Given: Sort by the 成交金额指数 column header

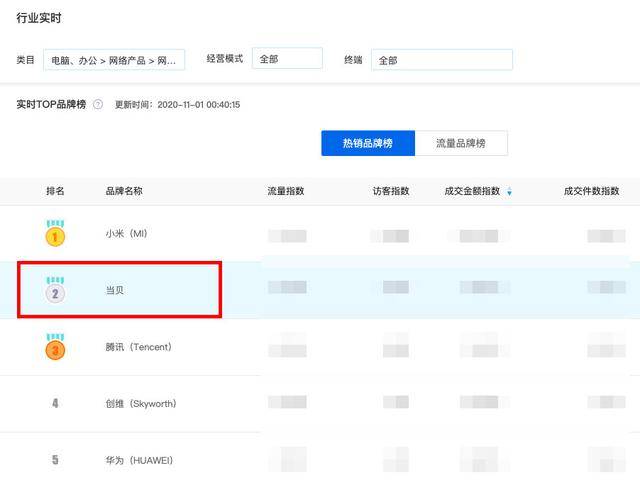Looking at the screenshot, I should tap(472, 191).
